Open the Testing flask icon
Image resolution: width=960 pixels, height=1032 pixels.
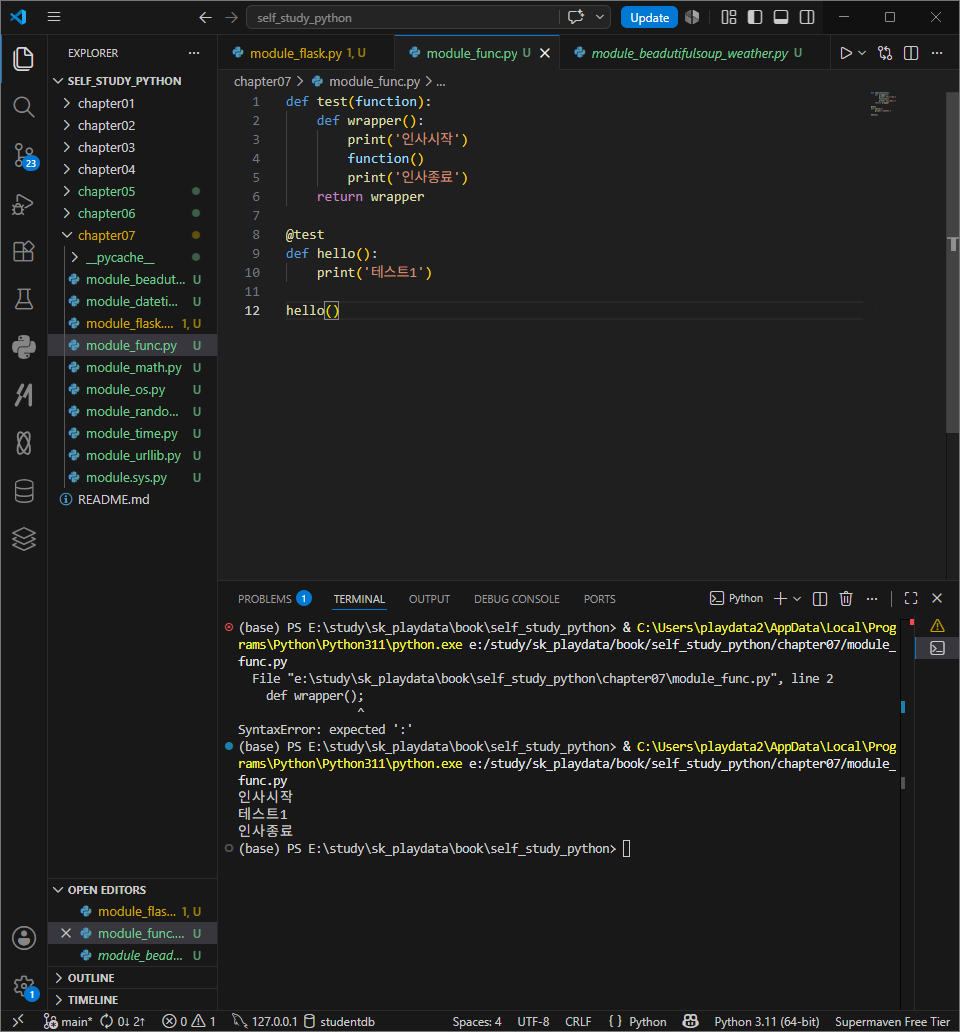[24, 299]
